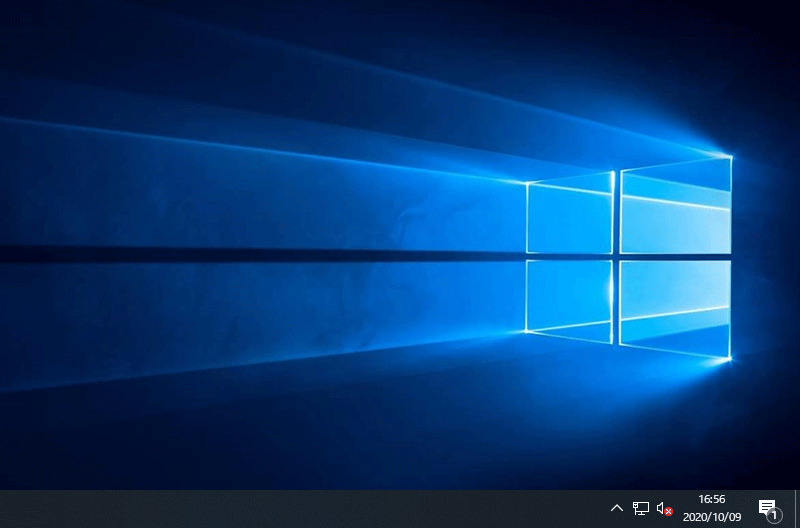Click the notification count badge showing 1
This screenshot has height=528, width=800.
point(774,515)
